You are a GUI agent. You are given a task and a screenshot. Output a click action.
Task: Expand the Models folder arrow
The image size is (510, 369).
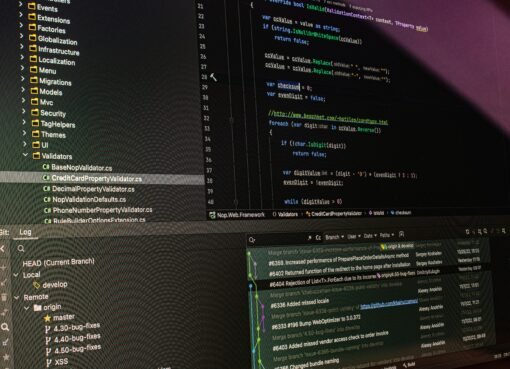click(x=23, y=90)
